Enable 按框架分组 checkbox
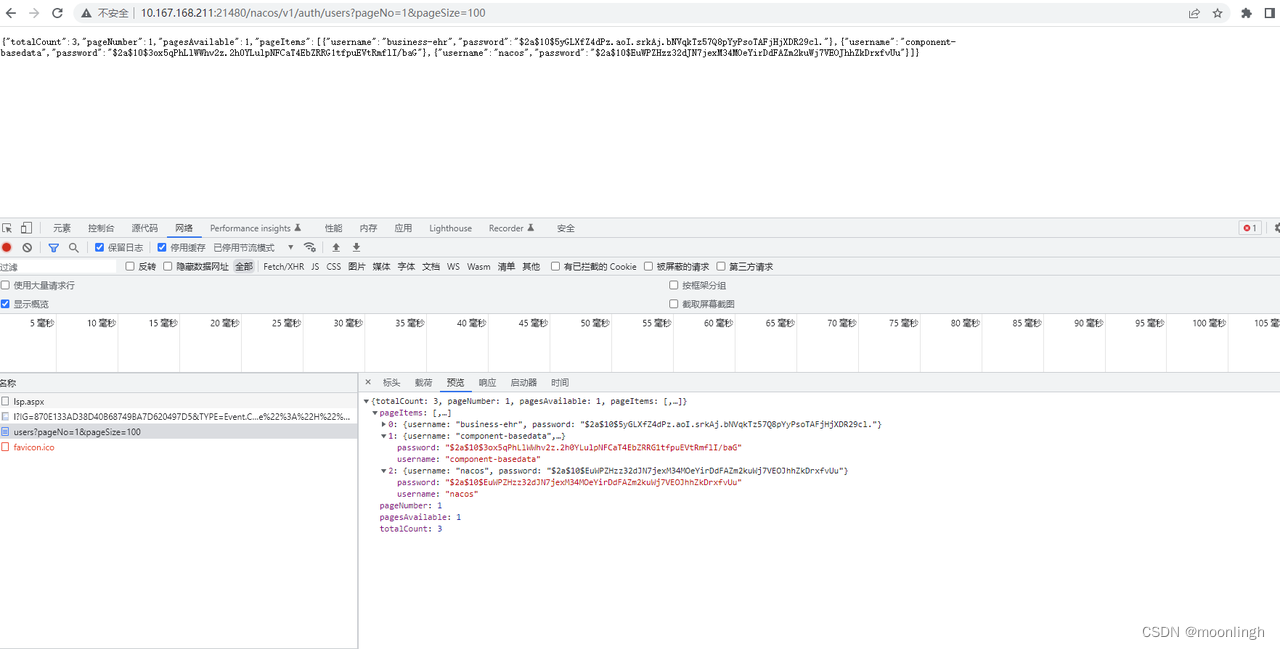The height and width of the screenshot is (649, 1280). (674, 285)
